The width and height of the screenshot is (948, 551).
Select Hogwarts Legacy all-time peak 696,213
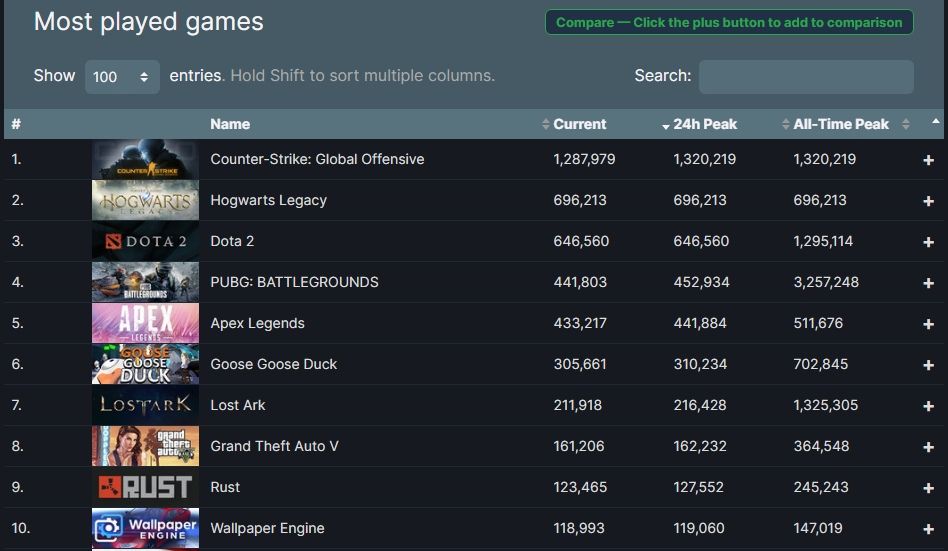pyautogui.click(x=820, y=200)
